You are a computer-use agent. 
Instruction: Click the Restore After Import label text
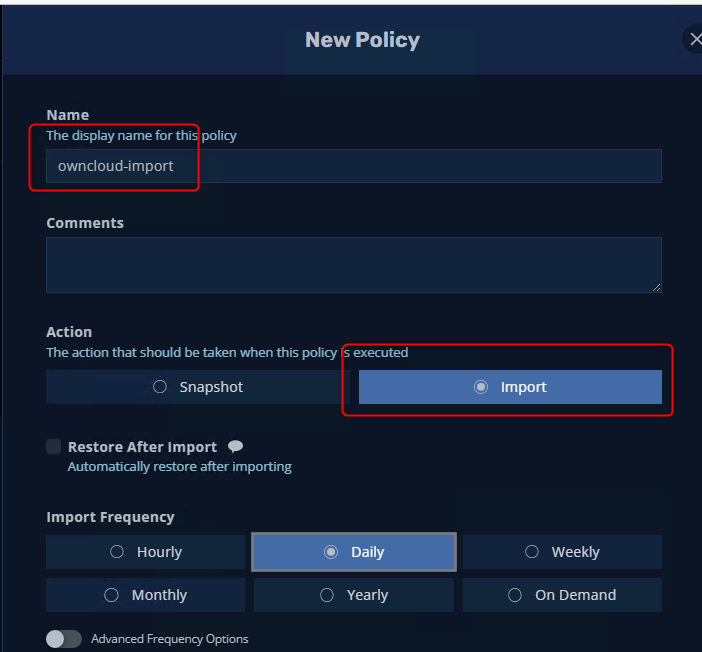142,447
